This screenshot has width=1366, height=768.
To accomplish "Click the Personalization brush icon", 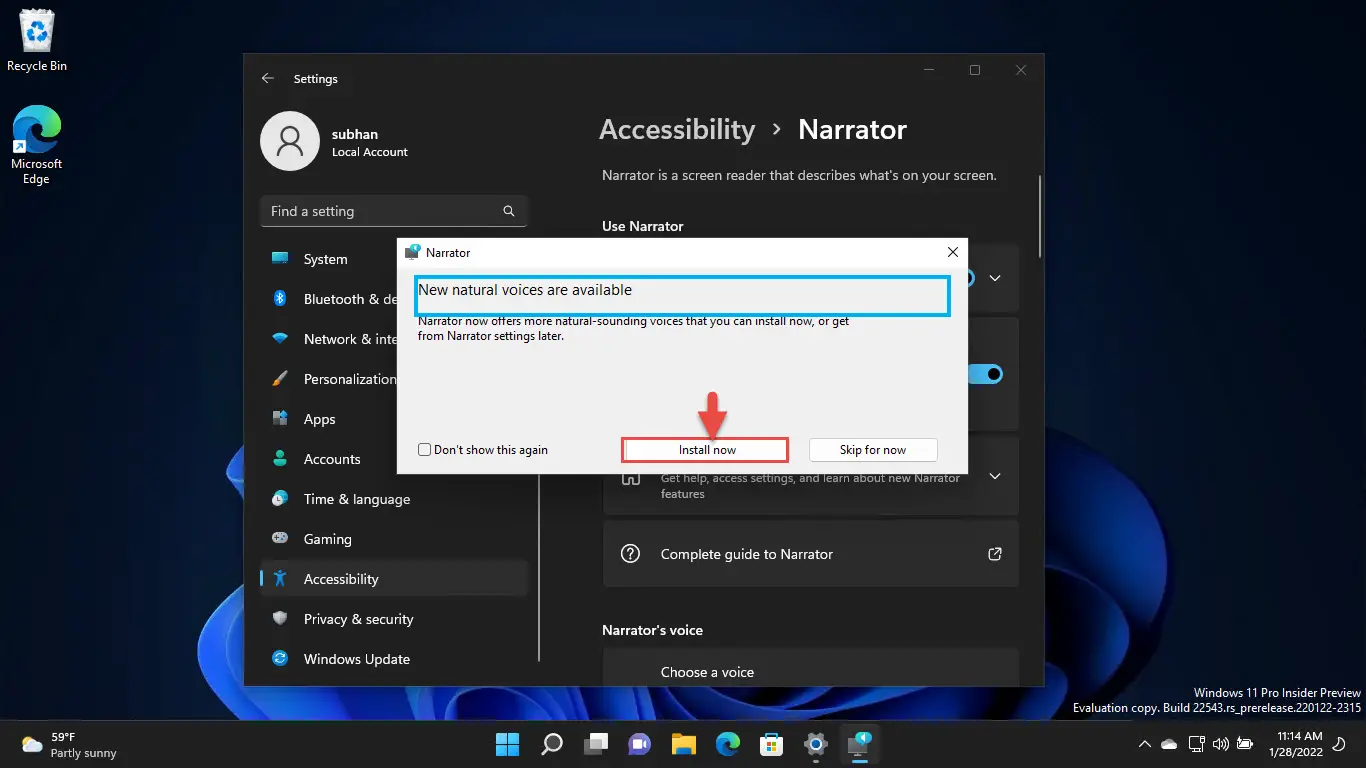I will pos(281,379).
